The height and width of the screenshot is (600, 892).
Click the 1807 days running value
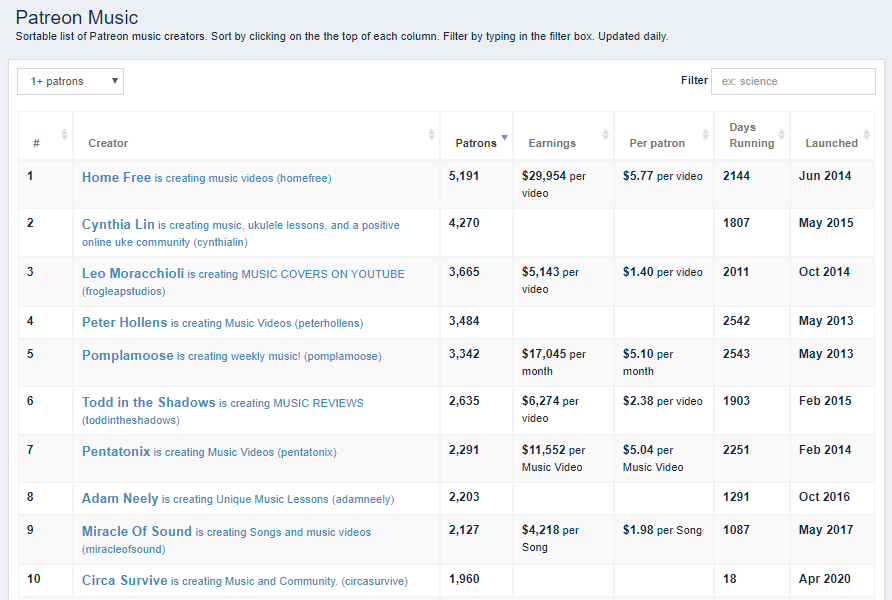pos(736,223)
